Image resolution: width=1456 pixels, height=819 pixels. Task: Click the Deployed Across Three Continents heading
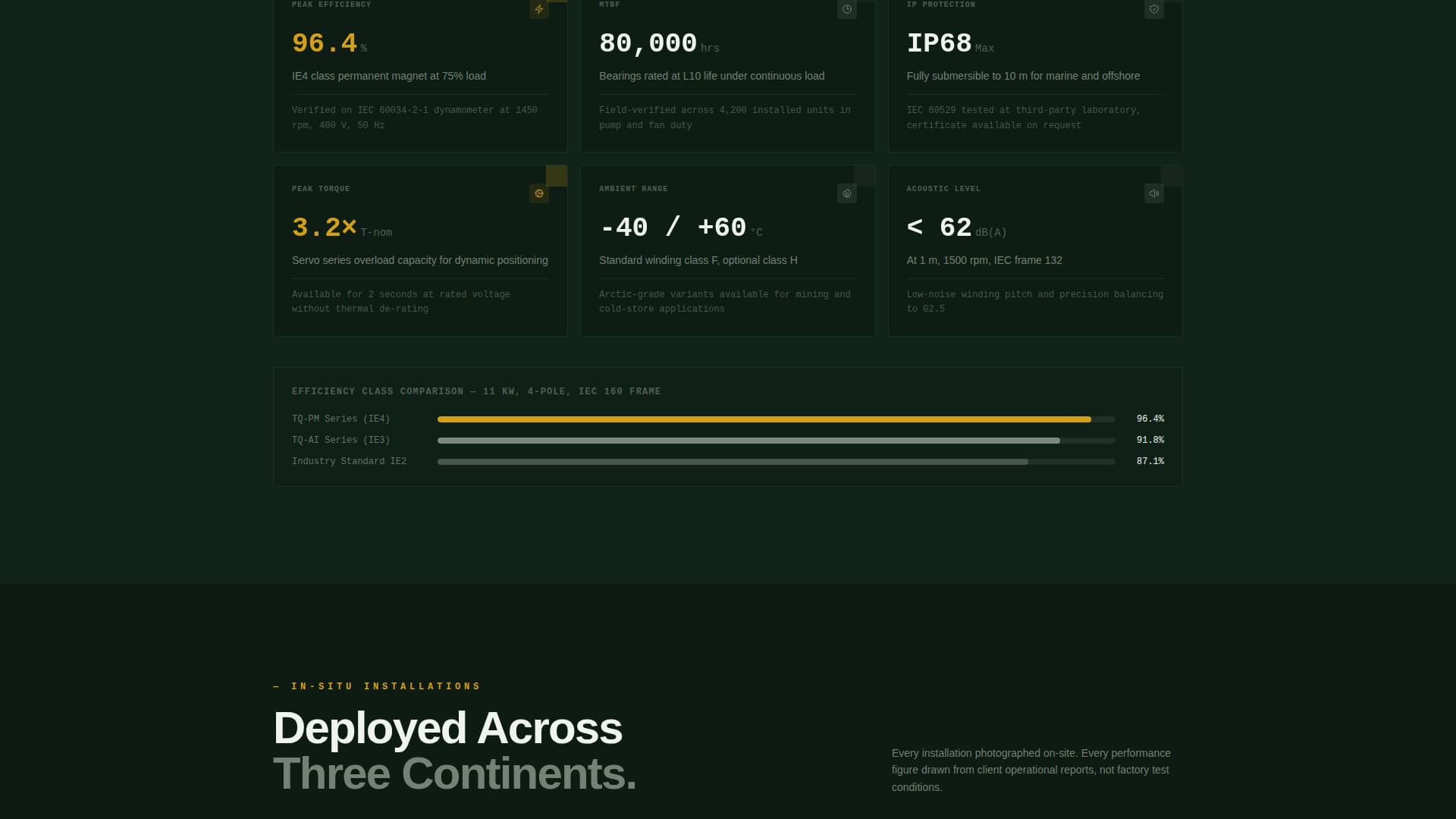point(453,751)
